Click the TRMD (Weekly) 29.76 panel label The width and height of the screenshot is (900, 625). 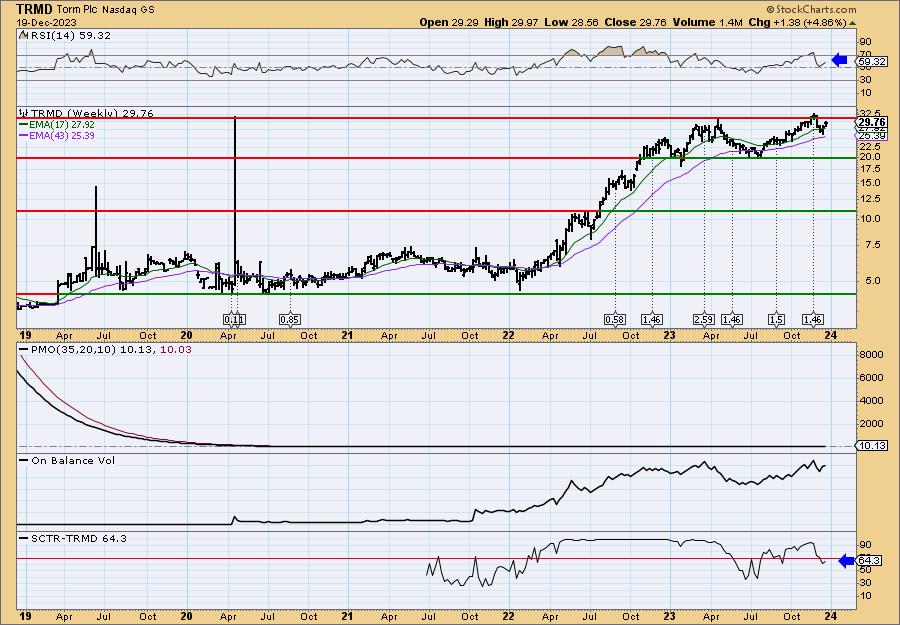[x=92, y=113]
